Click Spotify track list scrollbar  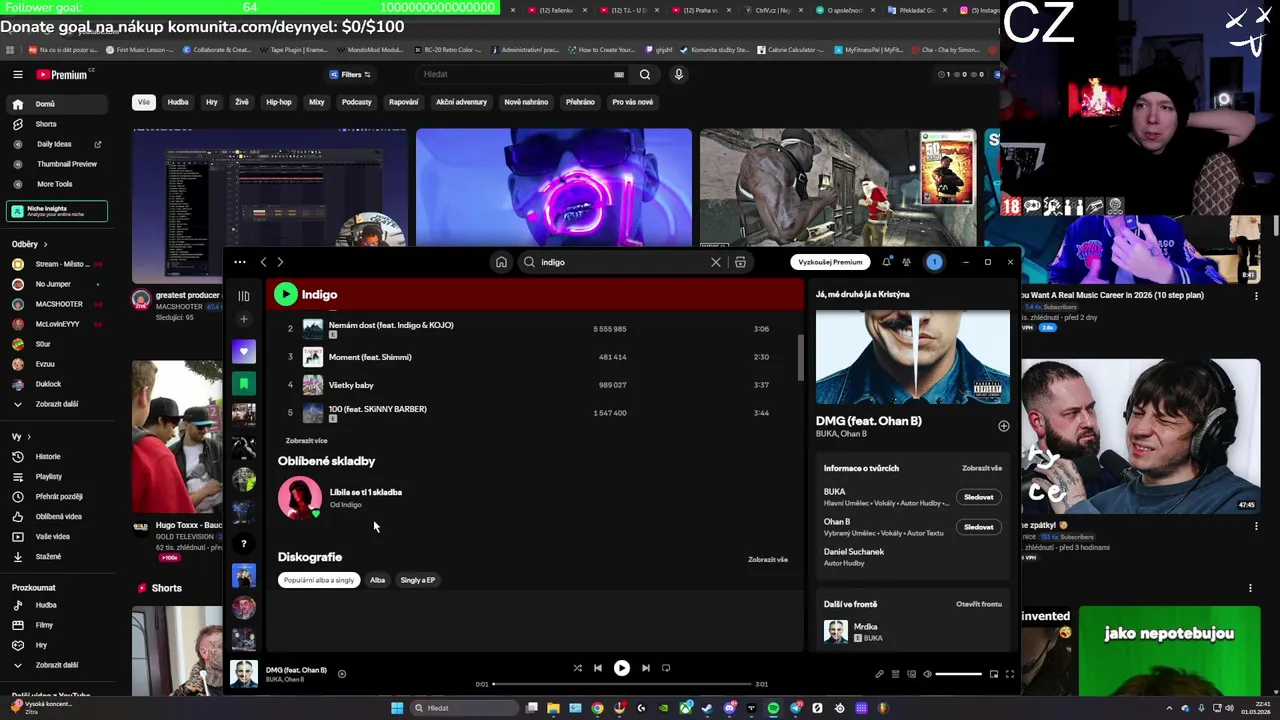(800, 357)
